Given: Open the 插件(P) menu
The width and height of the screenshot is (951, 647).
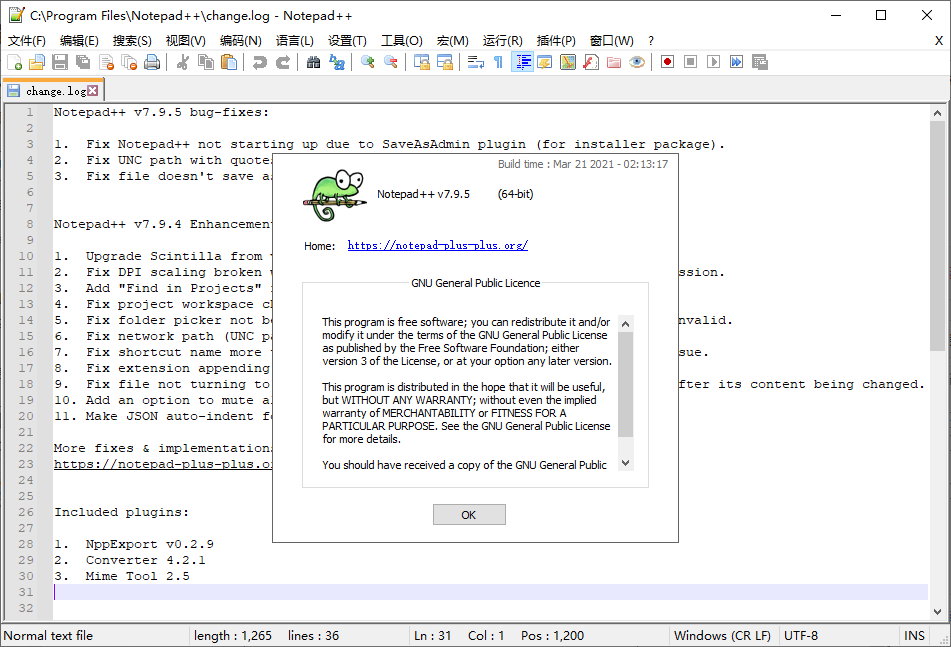Looking at the screenshot, I should [554, 41].
